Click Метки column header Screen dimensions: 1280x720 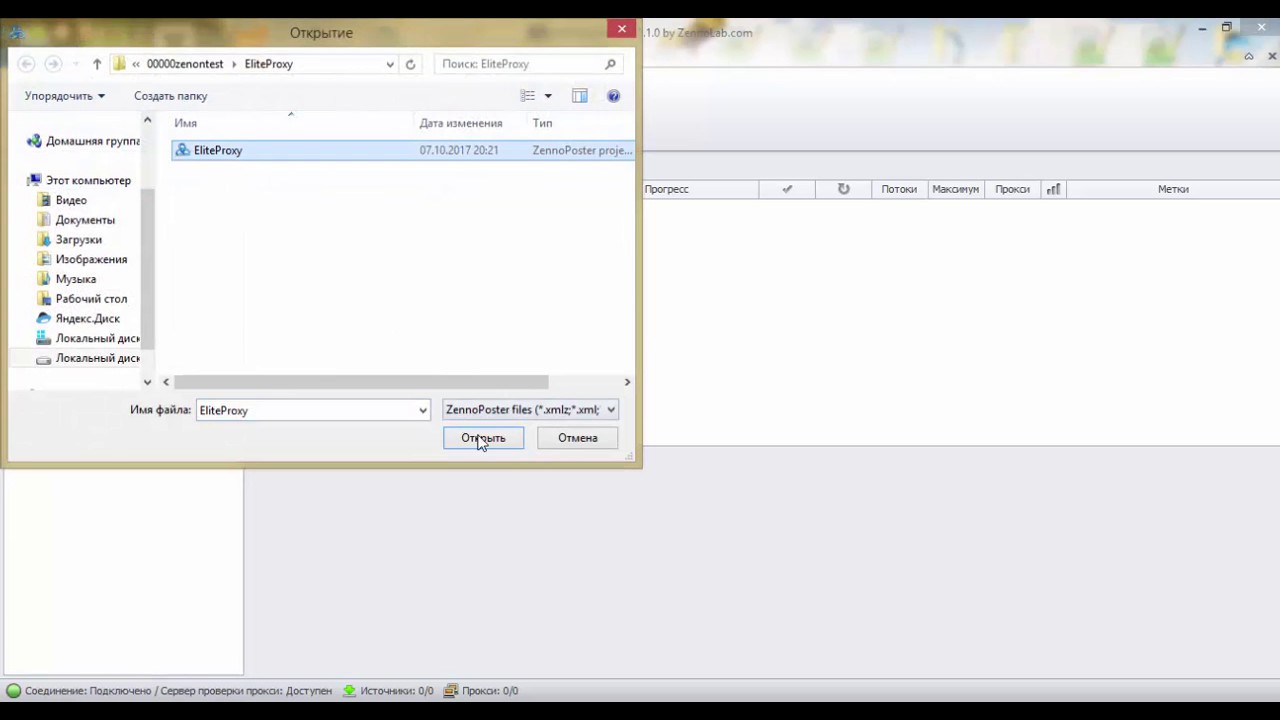click(x=1173, y=189)
